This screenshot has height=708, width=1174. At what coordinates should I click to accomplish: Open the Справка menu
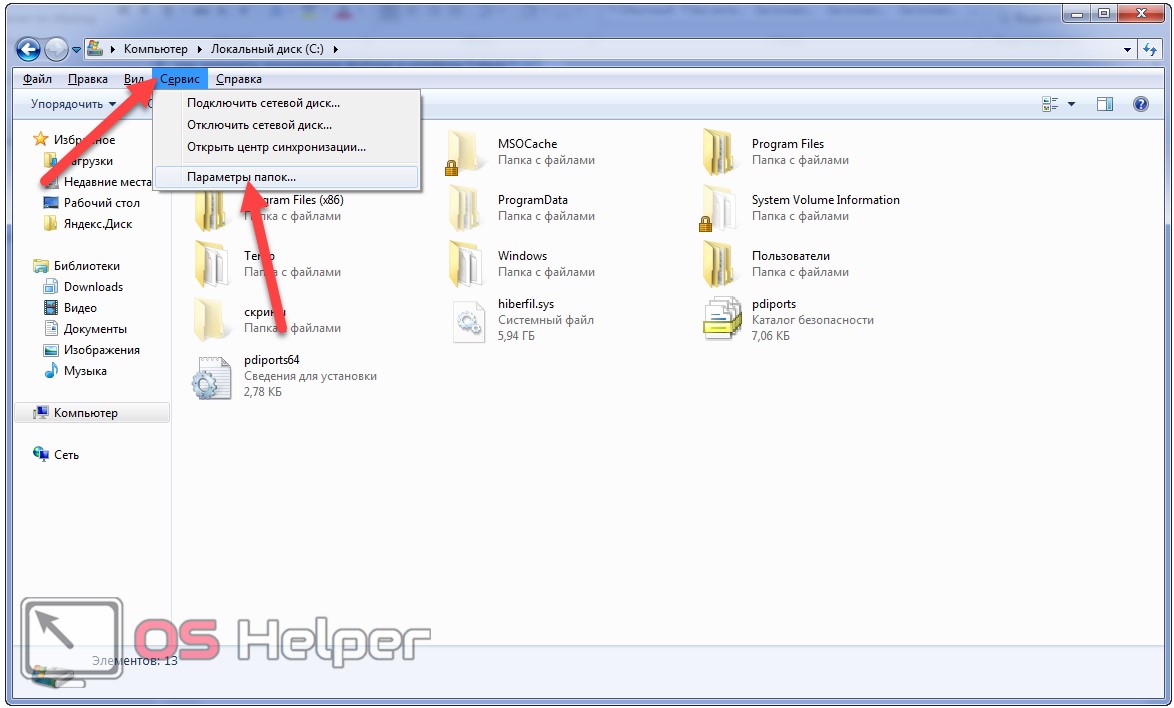(x=239, y=79)
